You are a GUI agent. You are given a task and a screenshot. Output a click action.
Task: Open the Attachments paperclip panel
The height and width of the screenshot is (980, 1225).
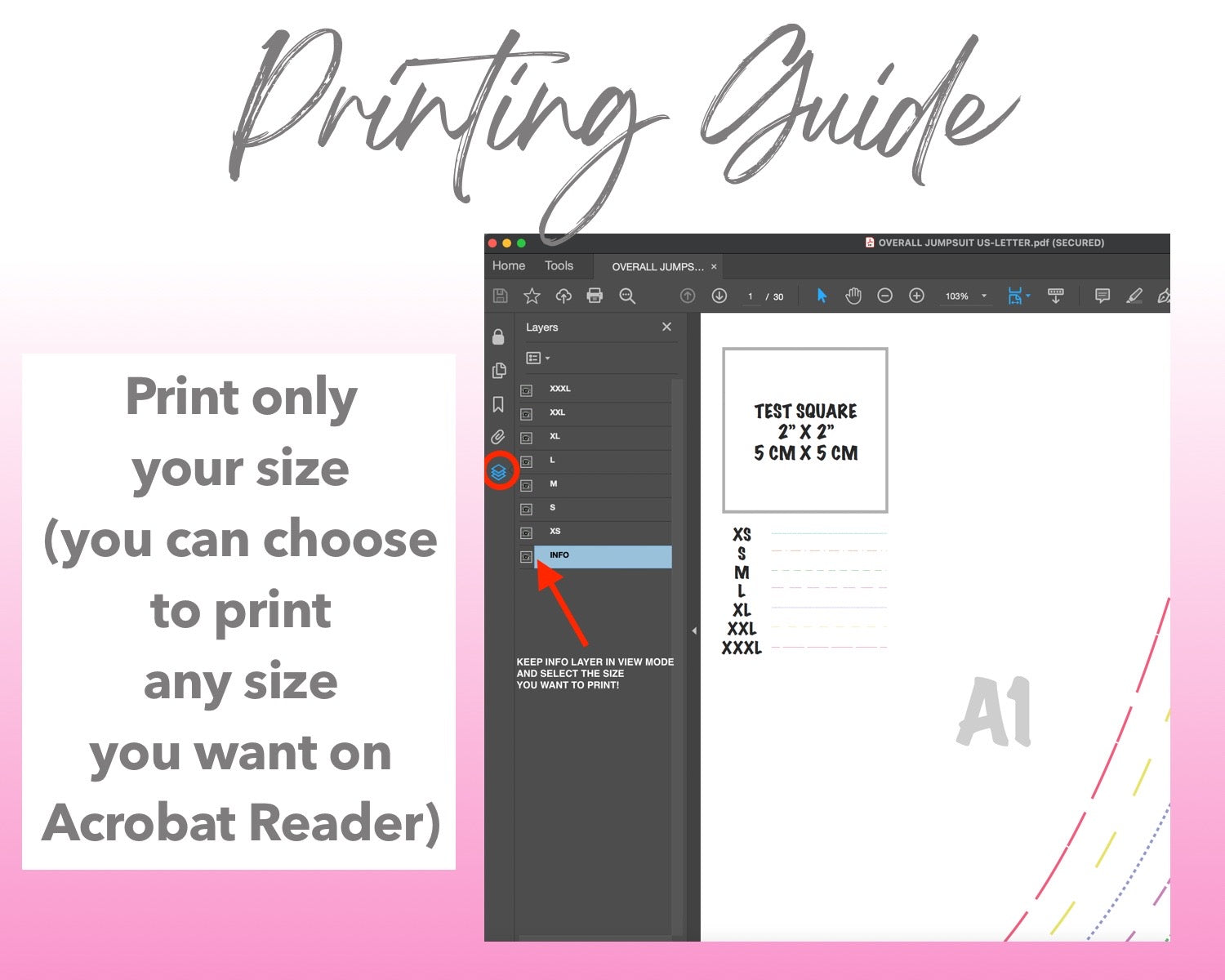498,438
